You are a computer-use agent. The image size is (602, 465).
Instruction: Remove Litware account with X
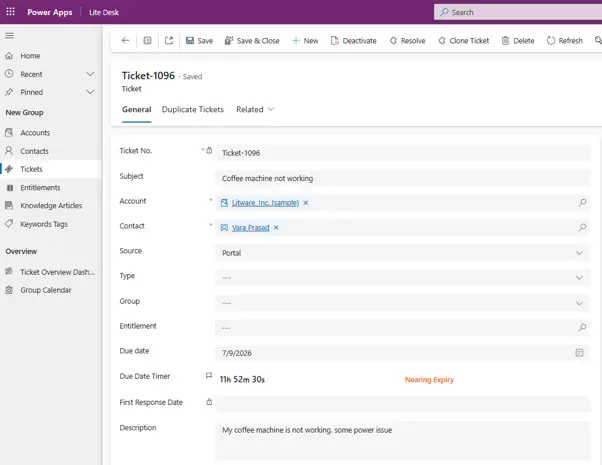(x=306, y=203)
